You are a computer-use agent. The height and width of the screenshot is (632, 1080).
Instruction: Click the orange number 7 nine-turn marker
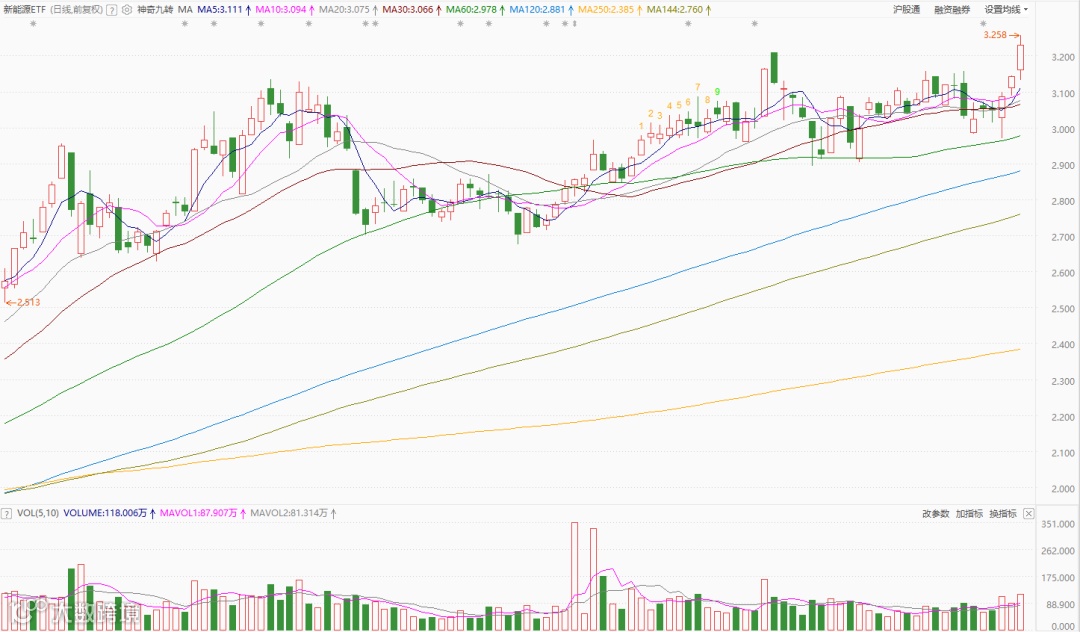point(698,87)
